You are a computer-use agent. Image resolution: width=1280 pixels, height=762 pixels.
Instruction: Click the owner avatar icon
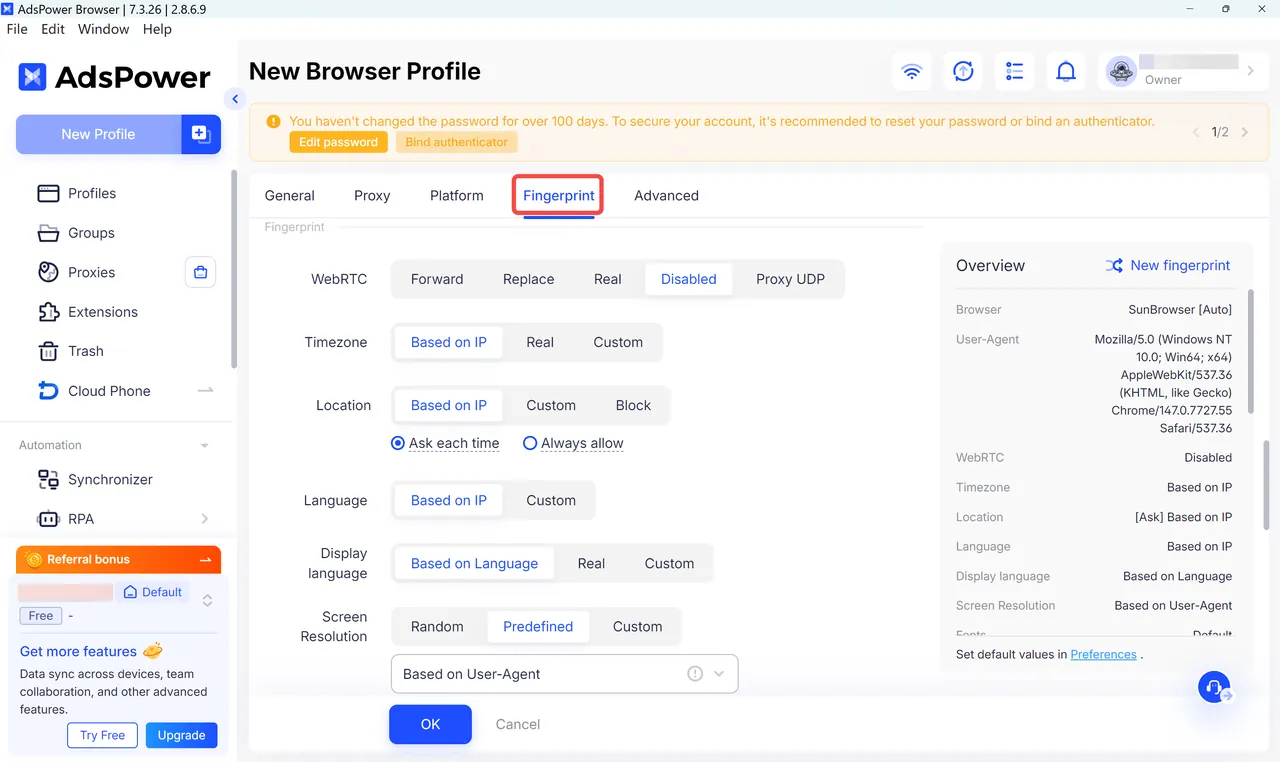click(1122, 71)
